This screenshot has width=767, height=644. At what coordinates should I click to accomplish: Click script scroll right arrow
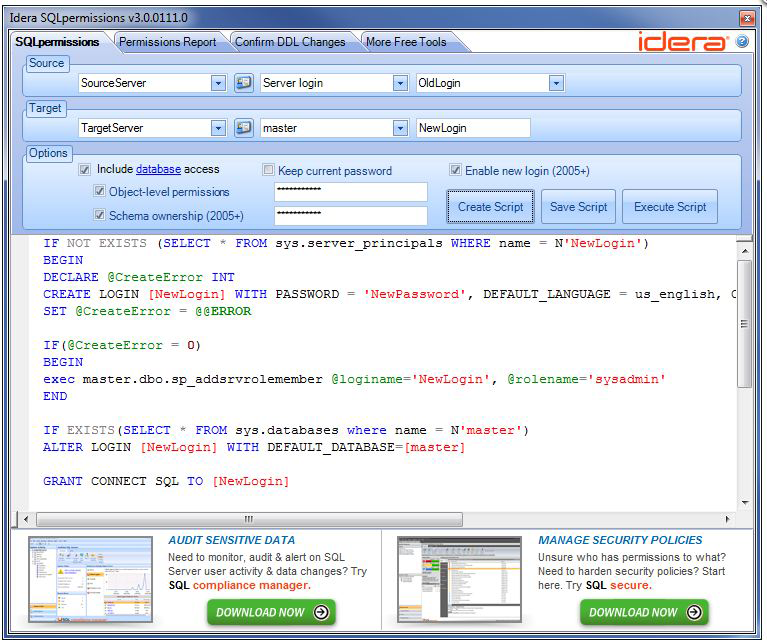pos(727,519)
